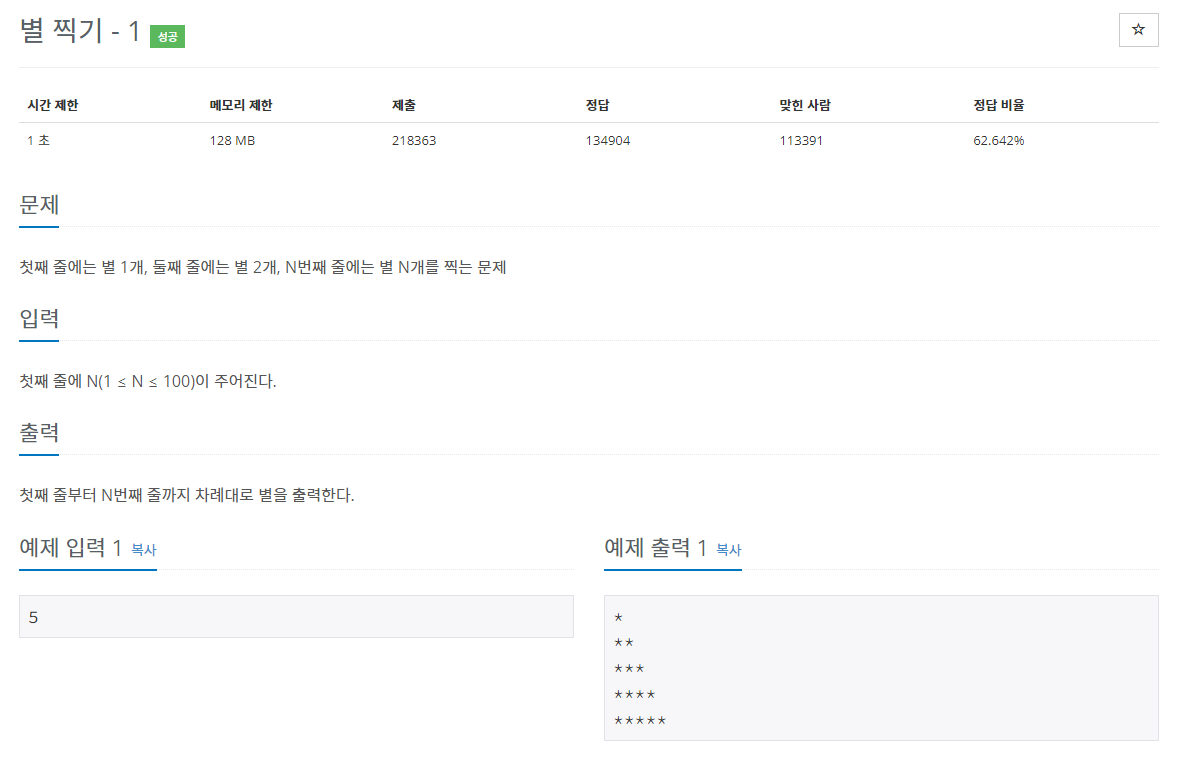The image size is (1184, 760).
Task: Click the example output box with stars
Action: click(x=881, y=668)
